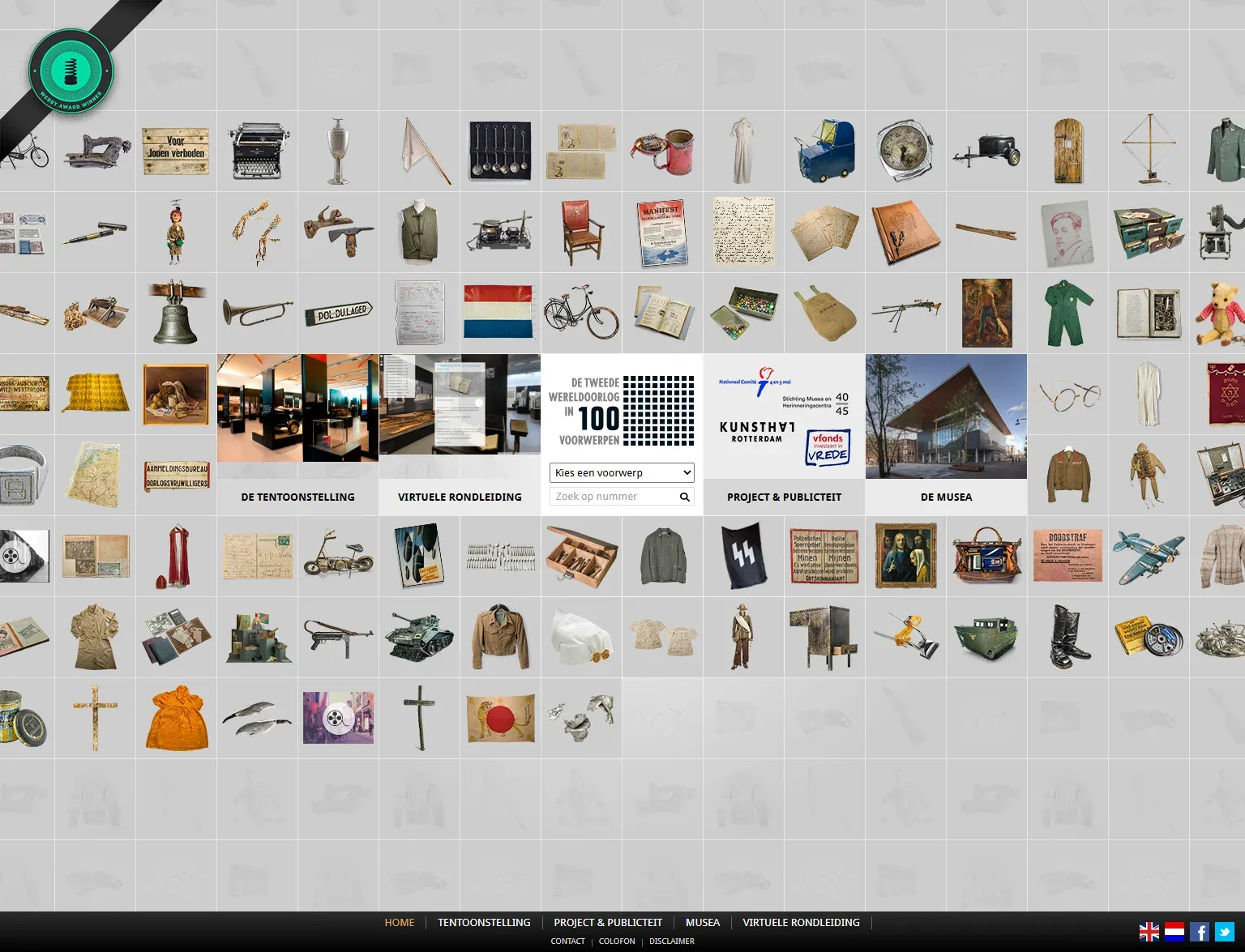Open the Facebook page icon
The width and height of the screenshot is (1245, 952).
click(x=1200, y=932)
